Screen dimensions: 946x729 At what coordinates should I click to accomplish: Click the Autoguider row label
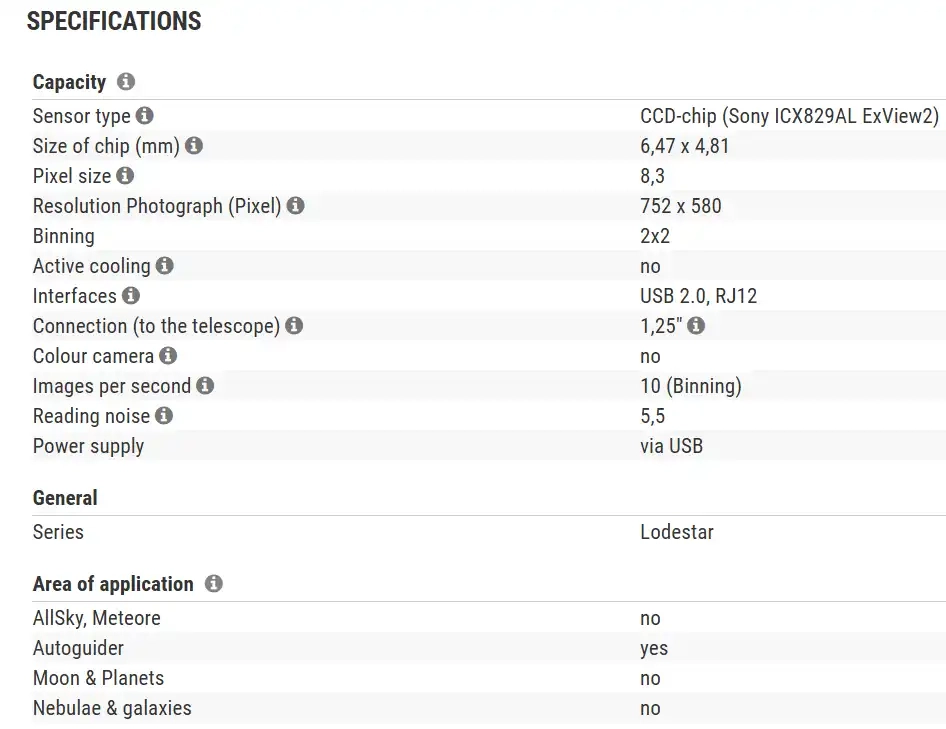pos(78,648)
